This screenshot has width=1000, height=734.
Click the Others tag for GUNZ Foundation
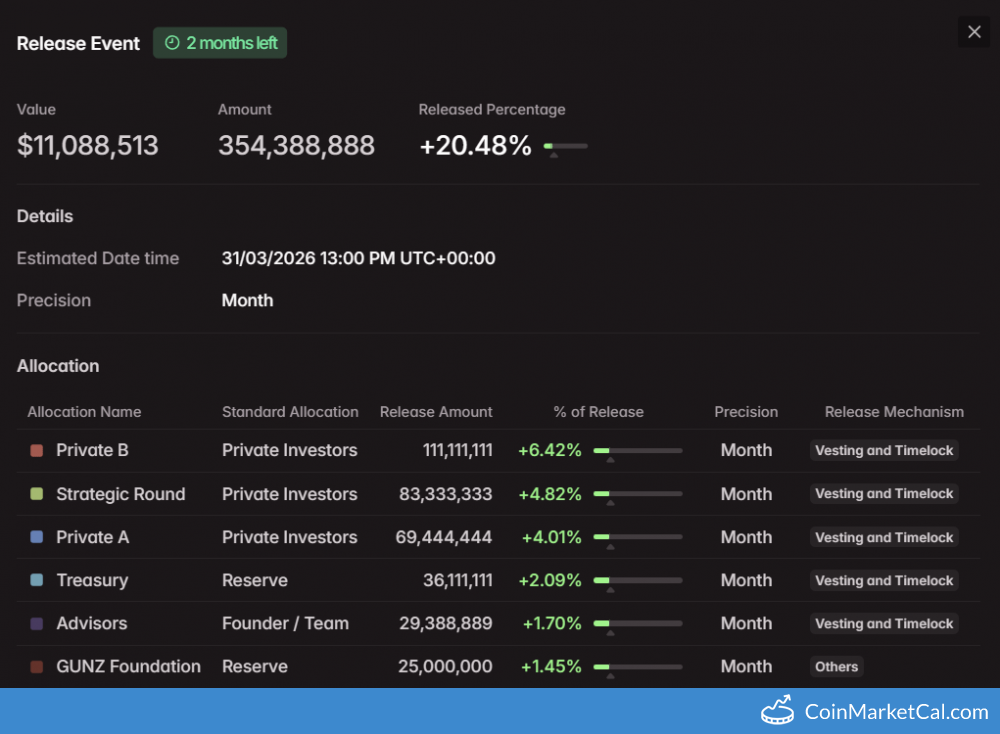pyautogui.click(x=836, y=667)
